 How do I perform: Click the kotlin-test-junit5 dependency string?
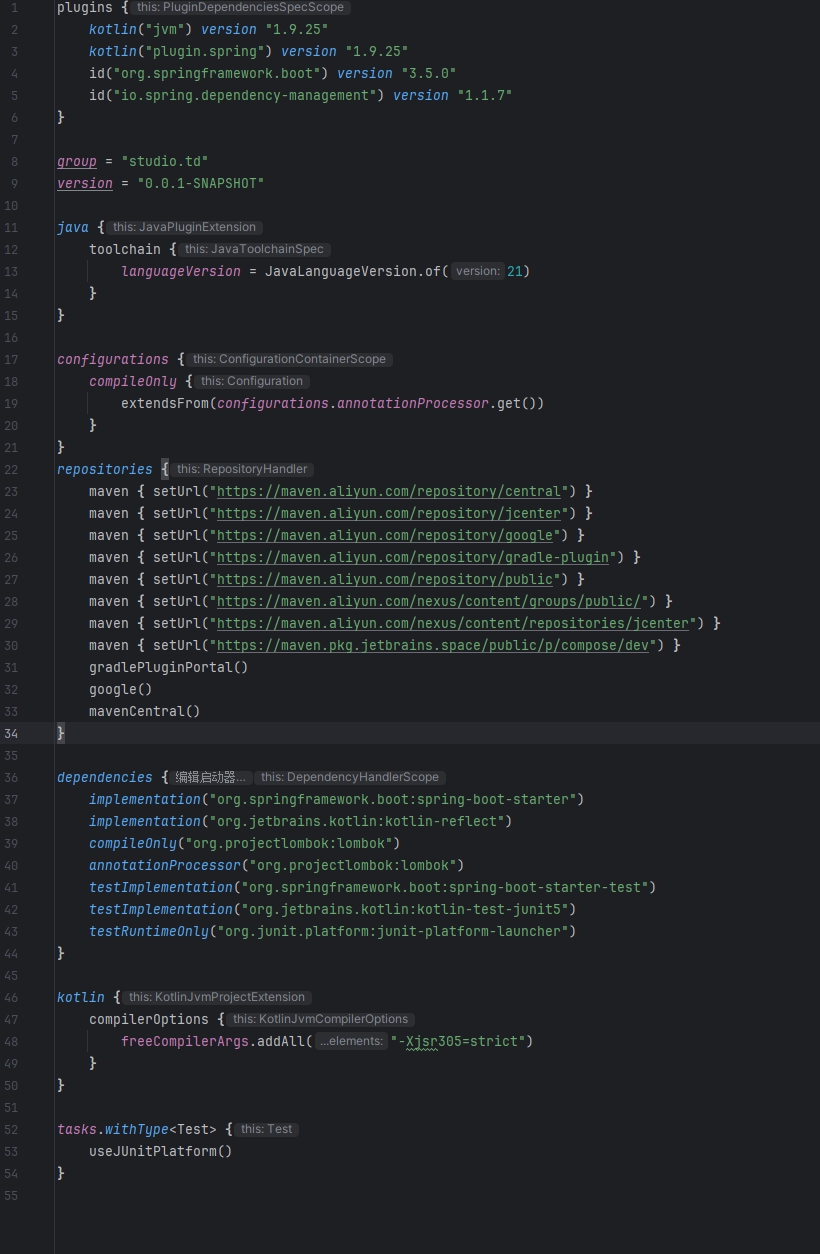point(405,909)
